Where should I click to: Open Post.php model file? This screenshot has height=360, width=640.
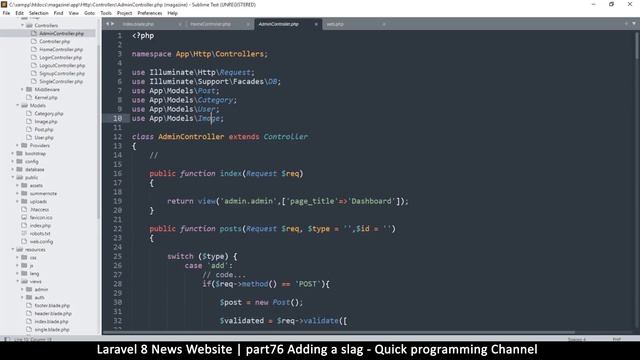[x=44, y=129]
